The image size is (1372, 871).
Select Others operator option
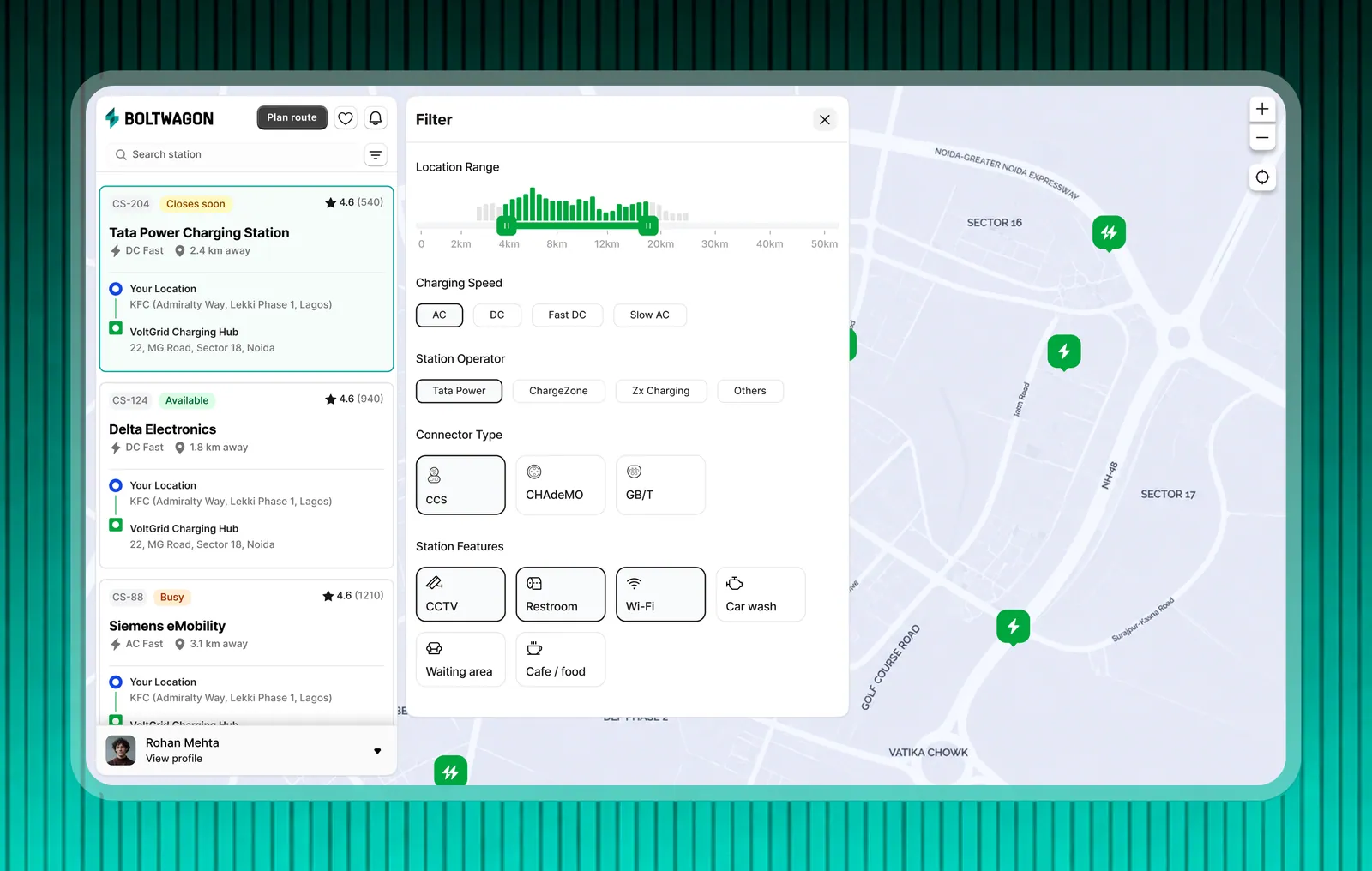pyautogui.click(x=750, y=391)
